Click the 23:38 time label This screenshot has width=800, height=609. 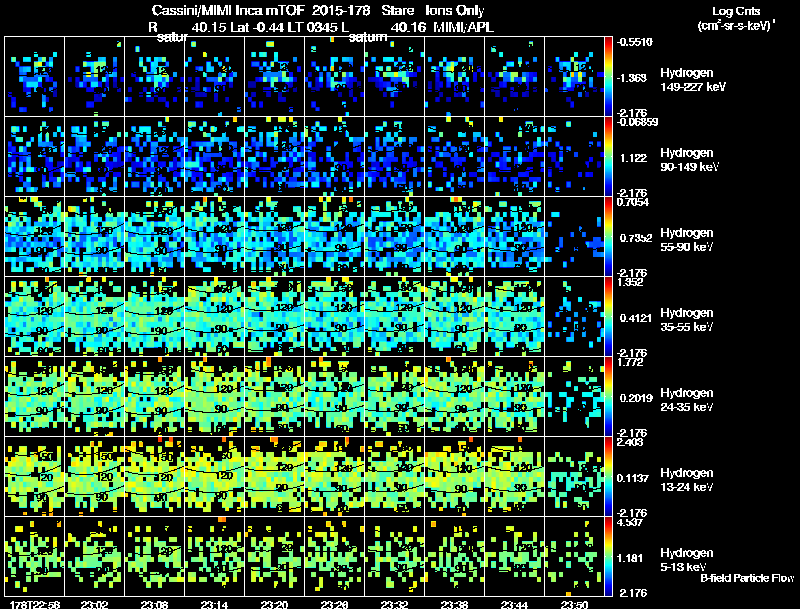pos(454,604)
